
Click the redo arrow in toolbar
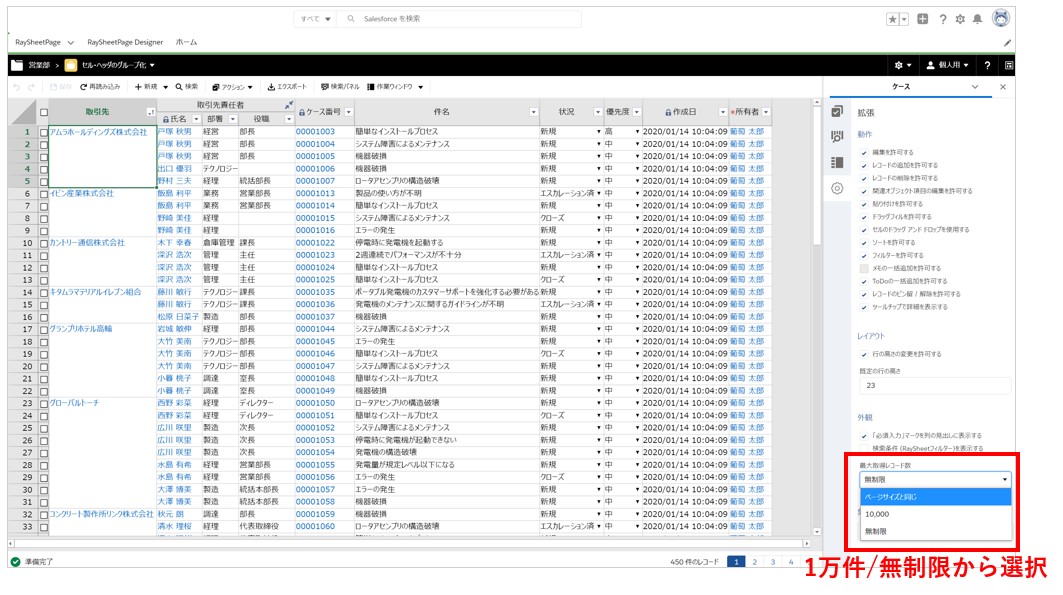pos(31,87)
